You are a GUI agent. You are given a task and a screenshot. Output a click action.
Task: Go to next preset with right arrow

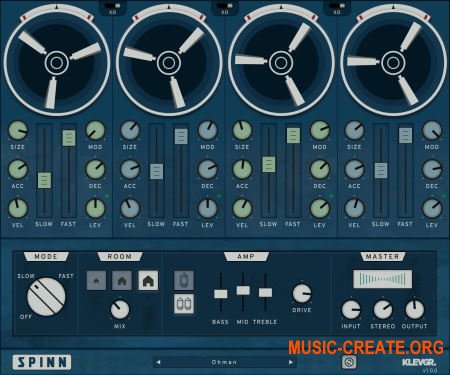pyautogui.click(x=291, y=362)
